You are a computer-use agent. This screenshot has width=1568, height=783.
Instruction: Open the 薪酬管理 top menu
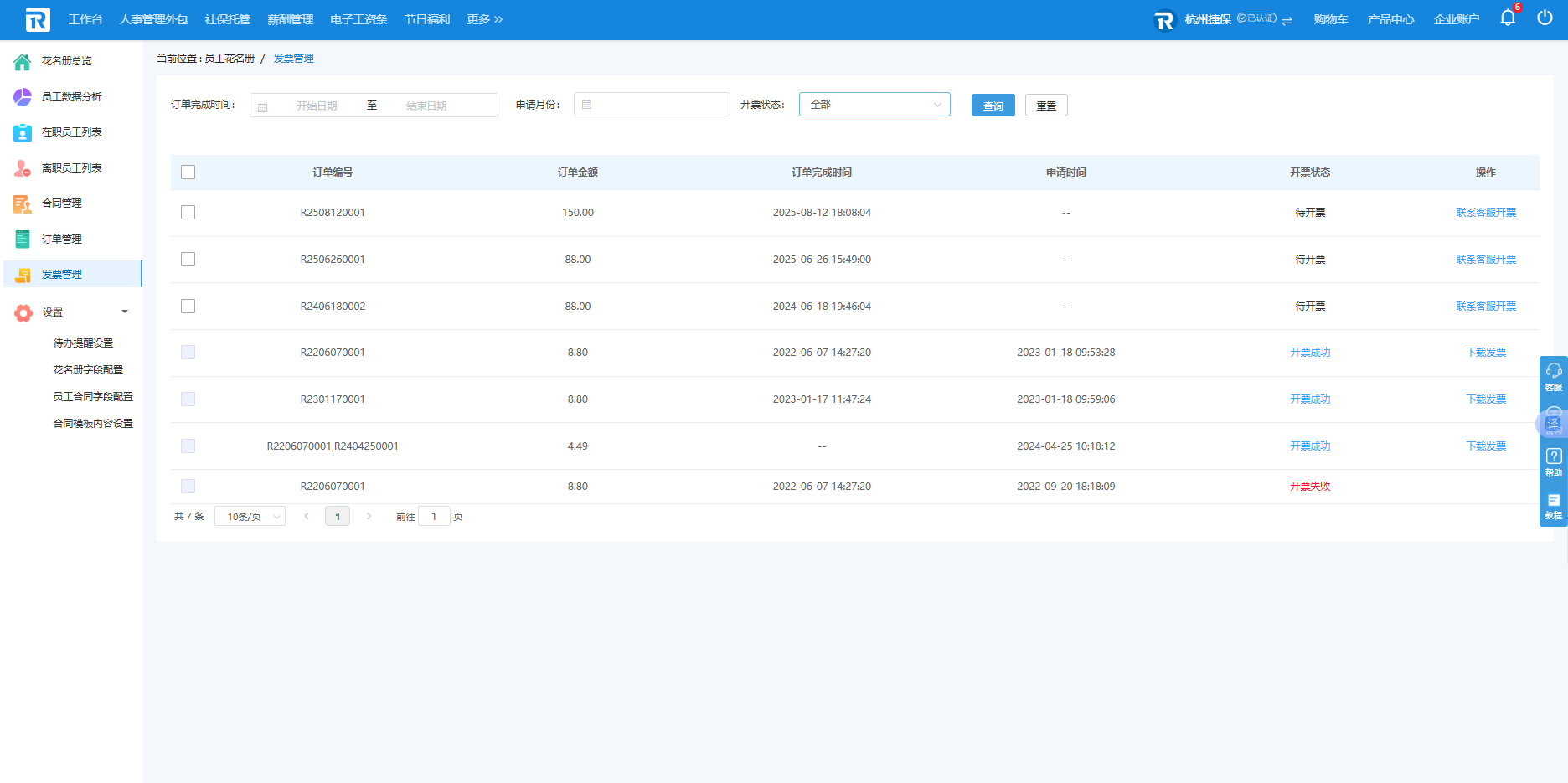pos(290,19)
